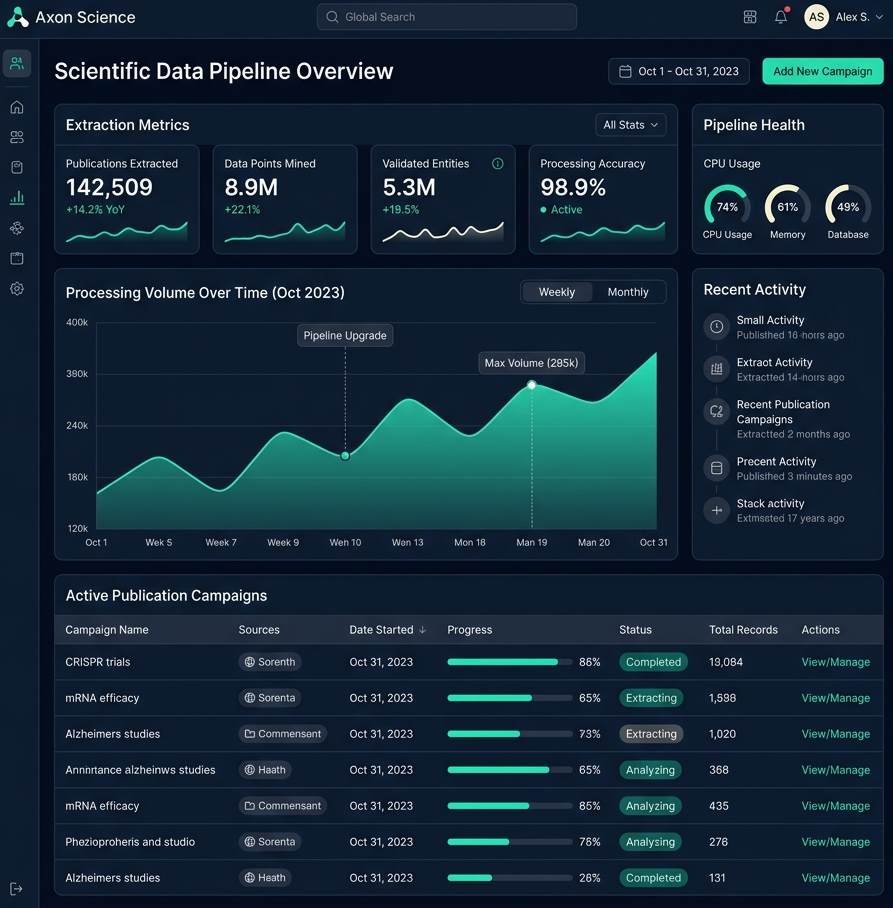893x908 pixels.
Task: Click the globe icon in Sorenth source tag
Action: tap(250, 662)
